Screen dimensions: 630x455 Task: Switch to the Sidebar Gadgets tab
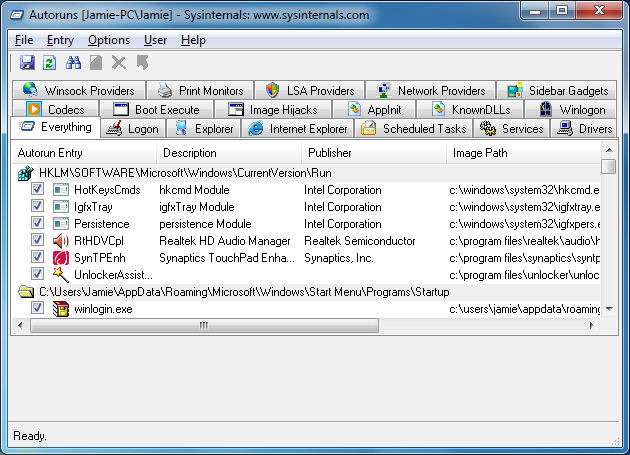pyautogui.click(x=557, y=90)
